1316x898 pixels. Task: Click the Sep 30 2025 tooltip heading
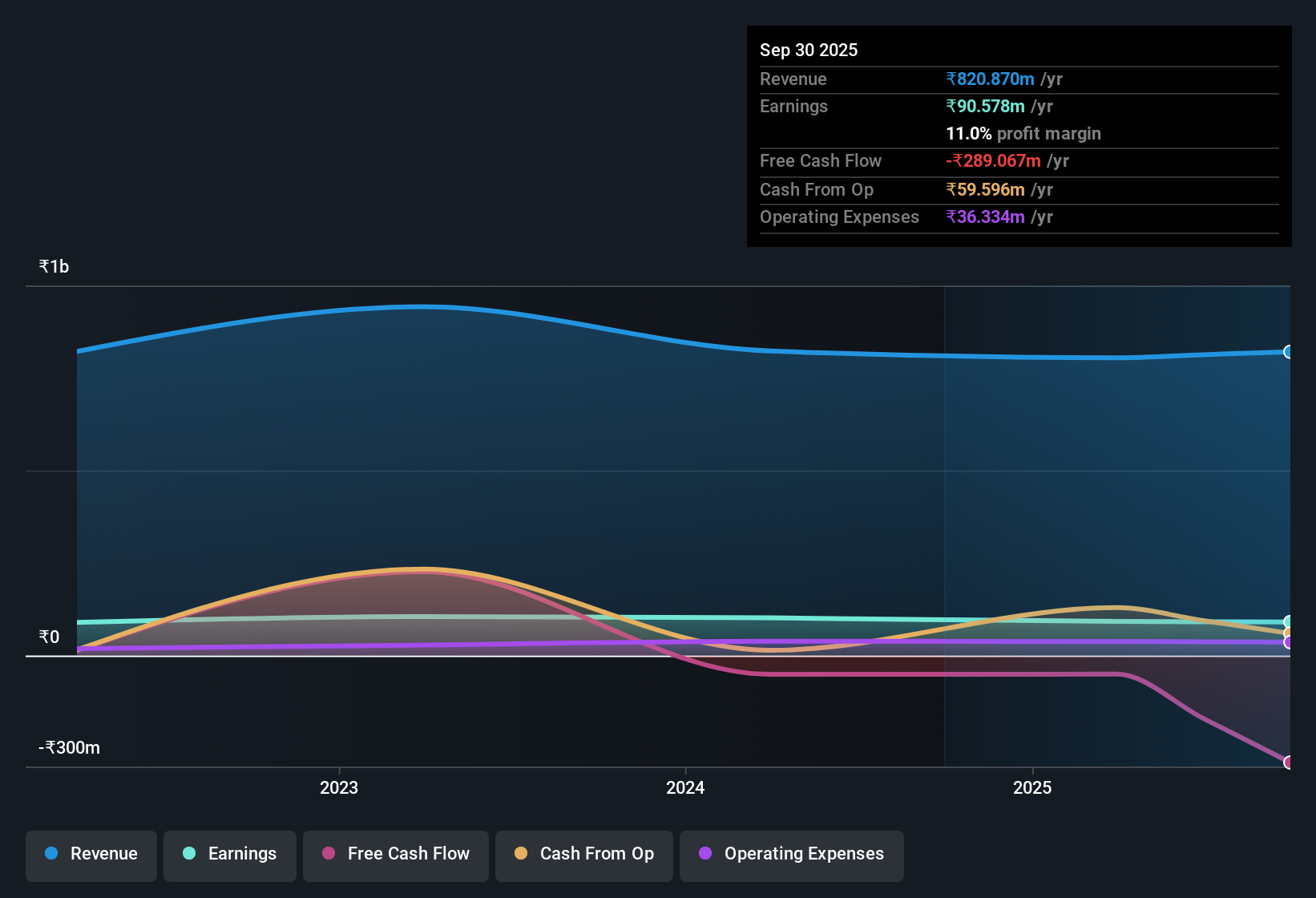pyautogui.click(x=809, y=50)
